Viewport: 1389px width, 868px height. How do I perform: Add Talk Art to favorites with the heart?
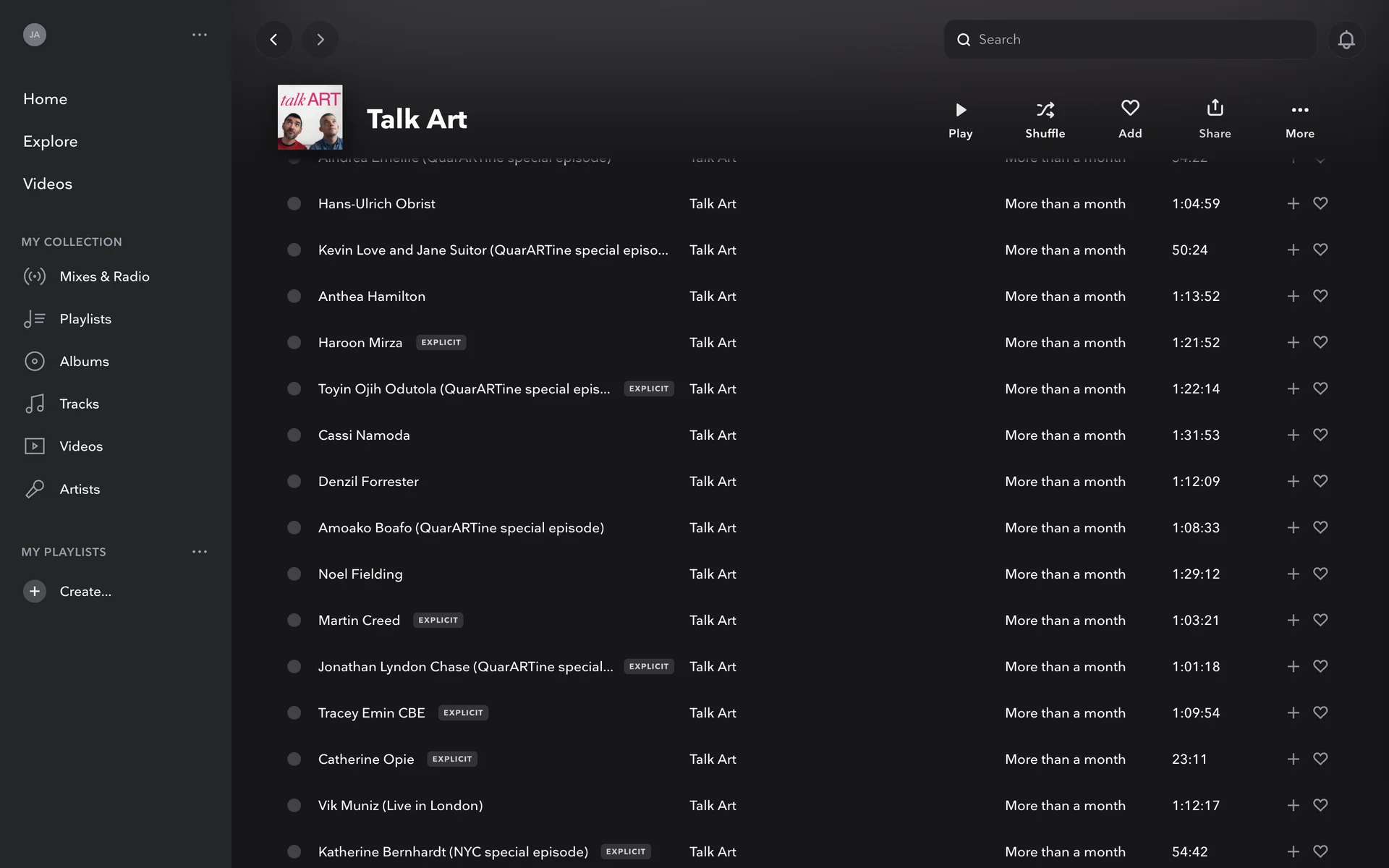1130,109
